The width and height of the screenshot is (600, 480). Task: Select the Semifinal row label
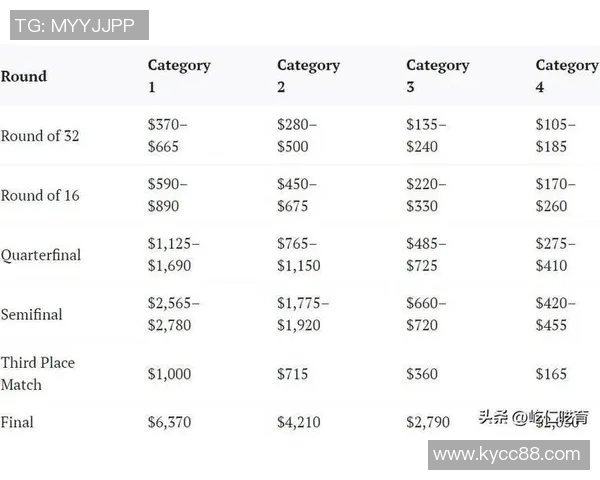tap(32, 314)
